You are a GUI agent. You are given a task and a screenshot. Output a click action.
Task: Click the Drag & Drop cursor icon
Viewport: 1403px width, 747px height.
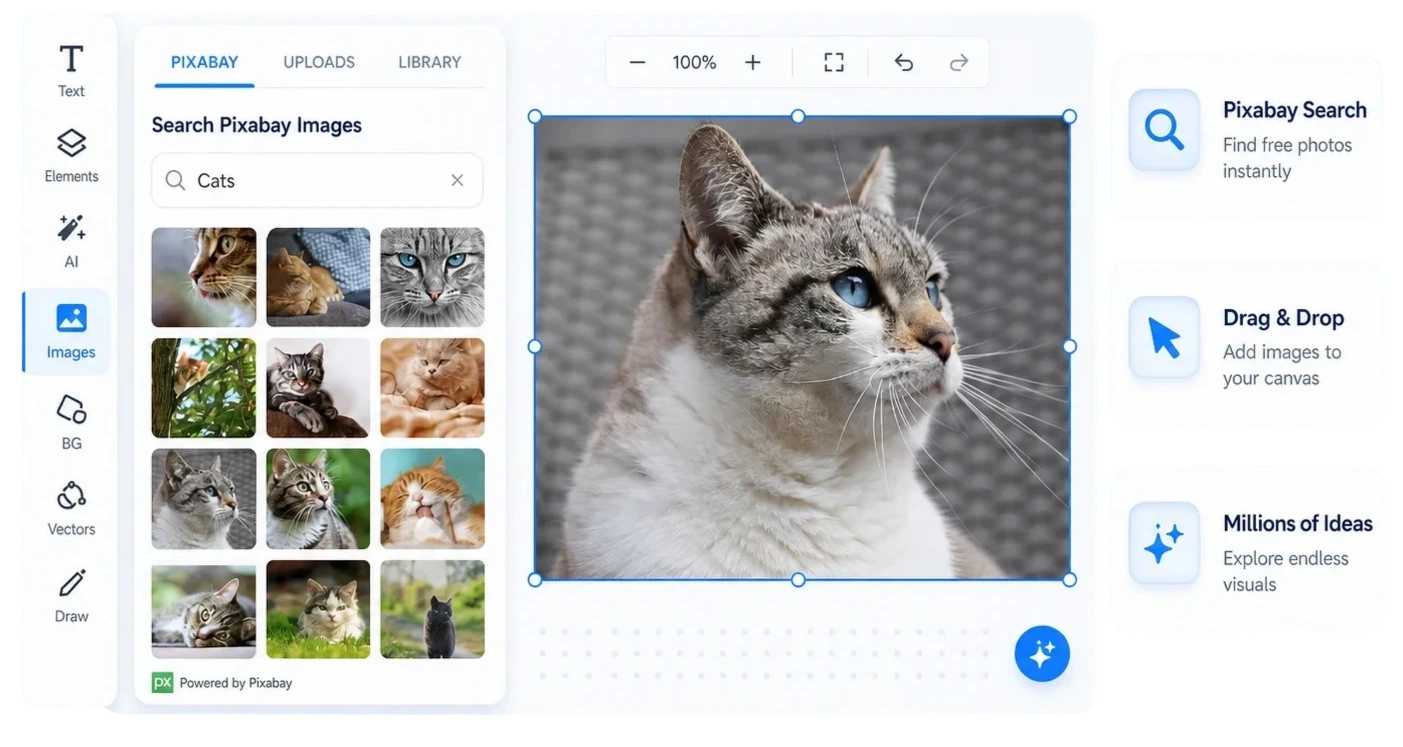click(x=1164, y=337)
